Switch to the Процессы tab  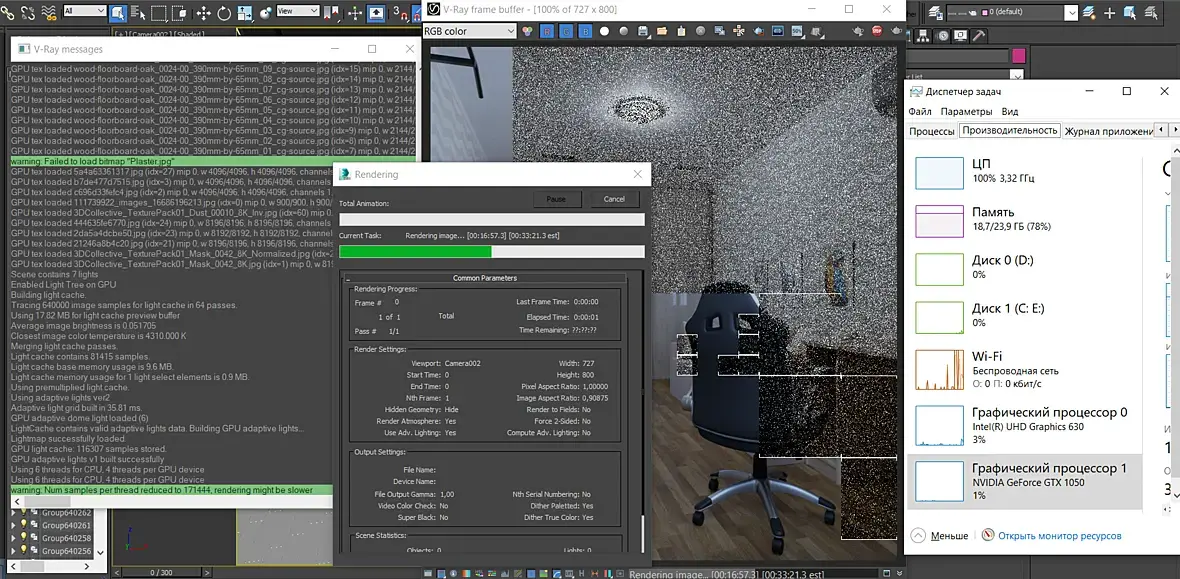point(931,131)
